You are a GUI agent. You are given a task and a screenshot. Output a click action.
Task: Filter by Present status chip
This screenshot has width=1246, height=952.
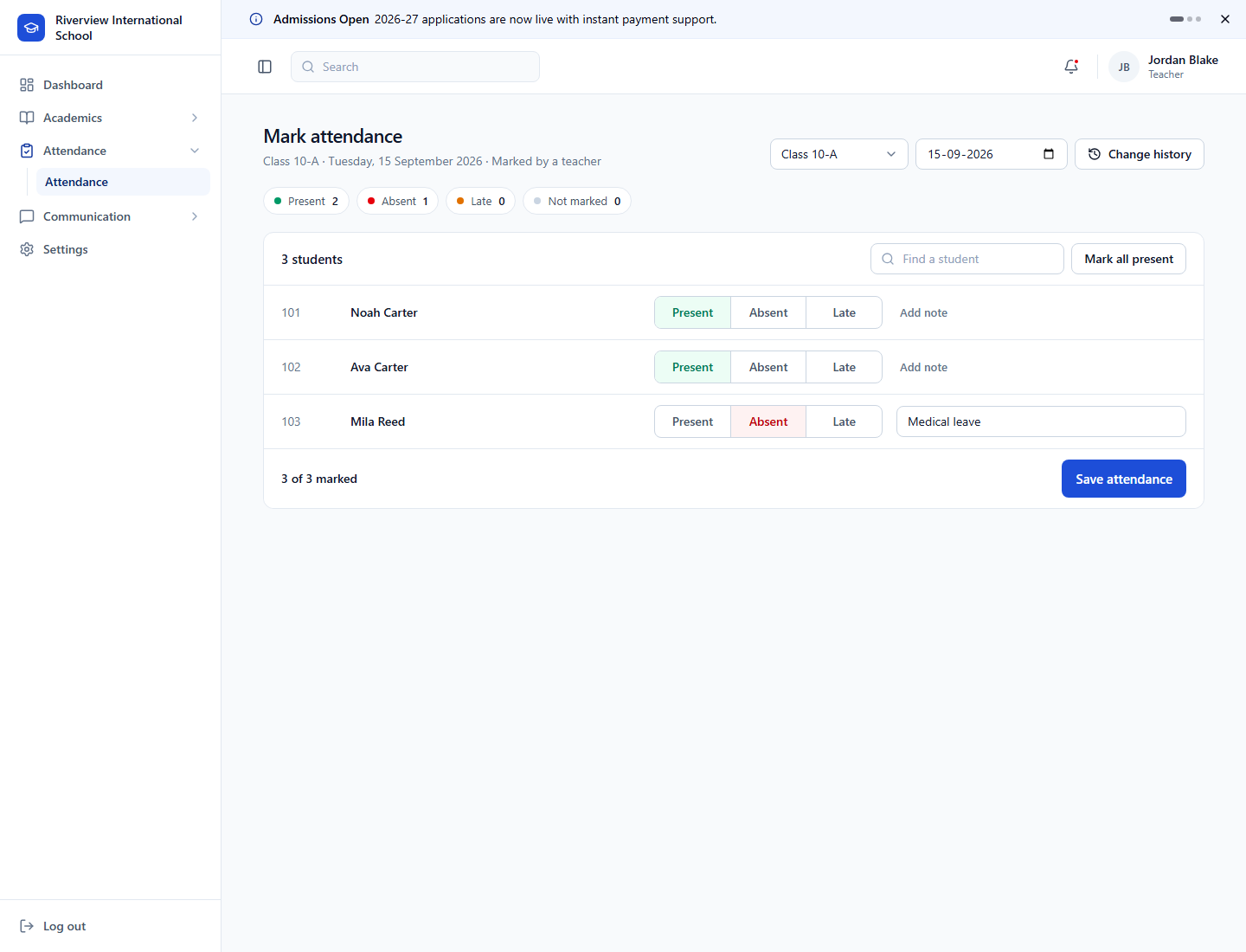pos(306,201)
